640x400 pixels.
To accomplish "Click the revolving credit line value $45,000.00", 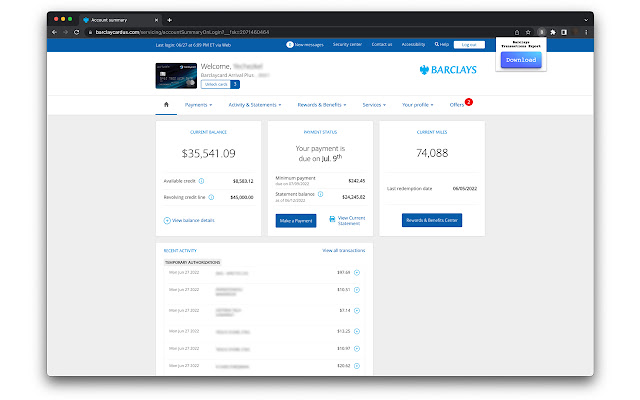I will tap(242, 197).
